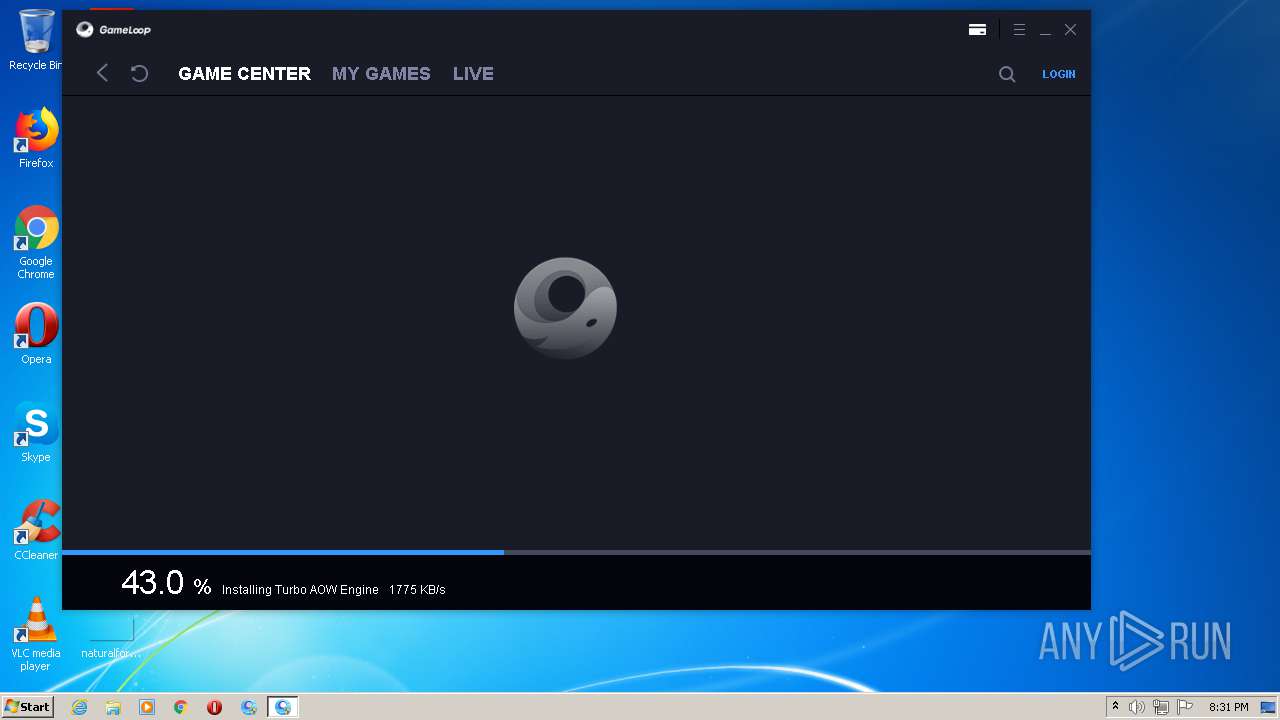The image size is (1280, 720).
Task: Click the Show desktop button
Action: pos(1268,707)
